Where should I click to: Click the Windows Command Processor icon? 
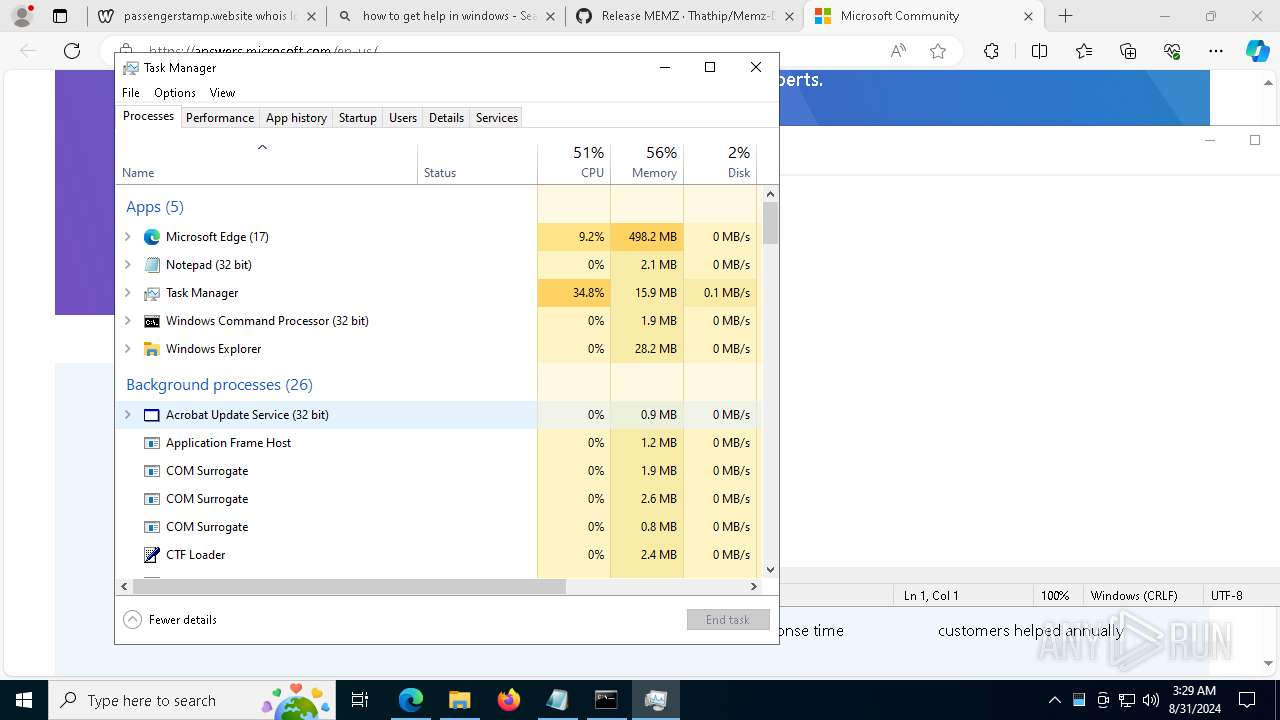(152, 321)
